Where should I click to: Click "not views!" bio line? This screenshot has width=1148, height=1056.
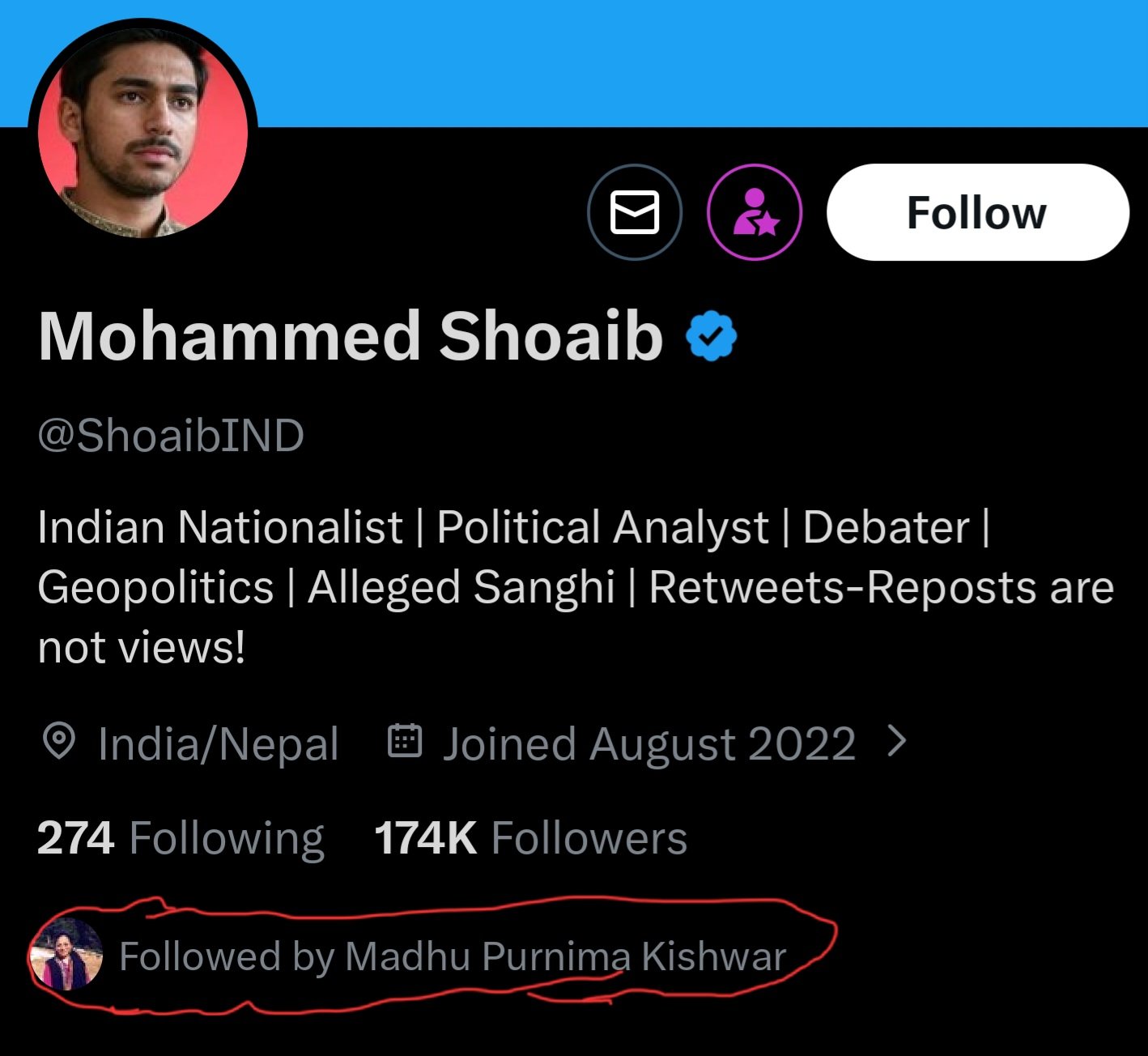pyautogui.click(x=142, y=647)
